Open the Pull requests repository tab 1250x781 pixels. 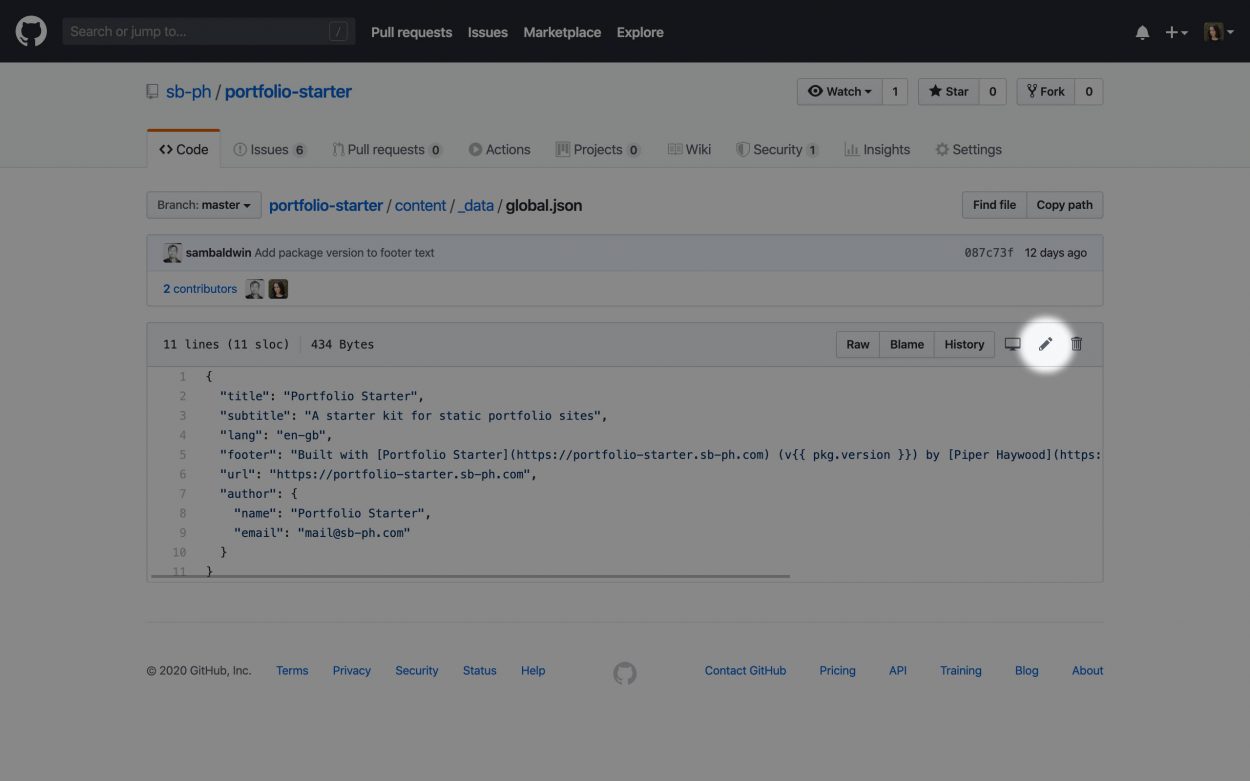click(x=387, y=149)
